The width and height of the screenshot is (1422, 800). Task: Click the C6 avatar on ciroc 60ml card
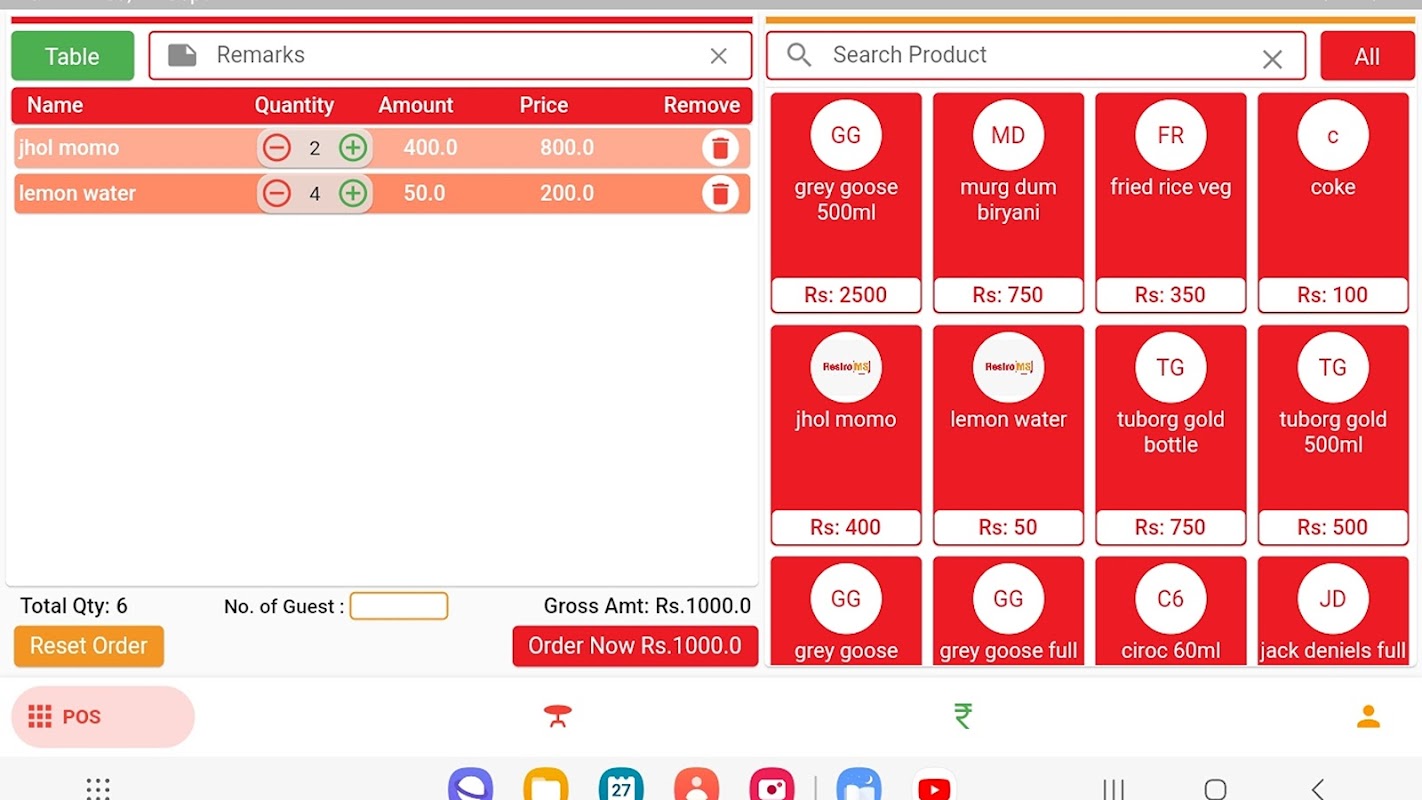point(1171,599)
